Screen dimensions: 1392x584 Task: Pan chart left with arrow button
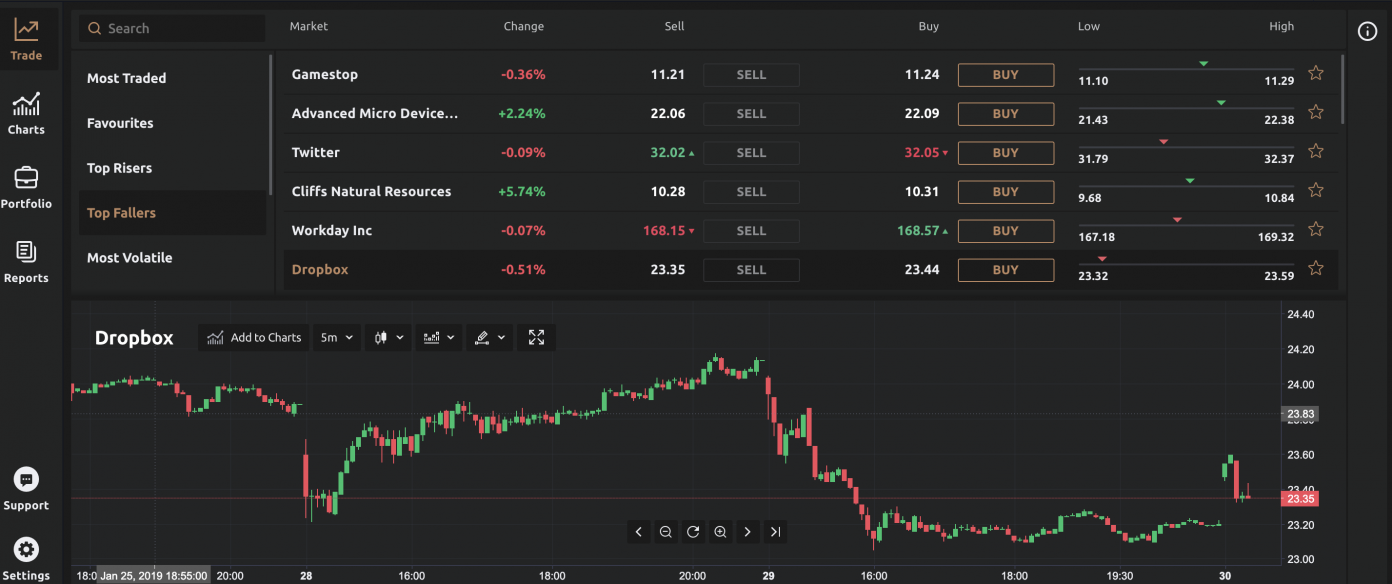[639, 532]
